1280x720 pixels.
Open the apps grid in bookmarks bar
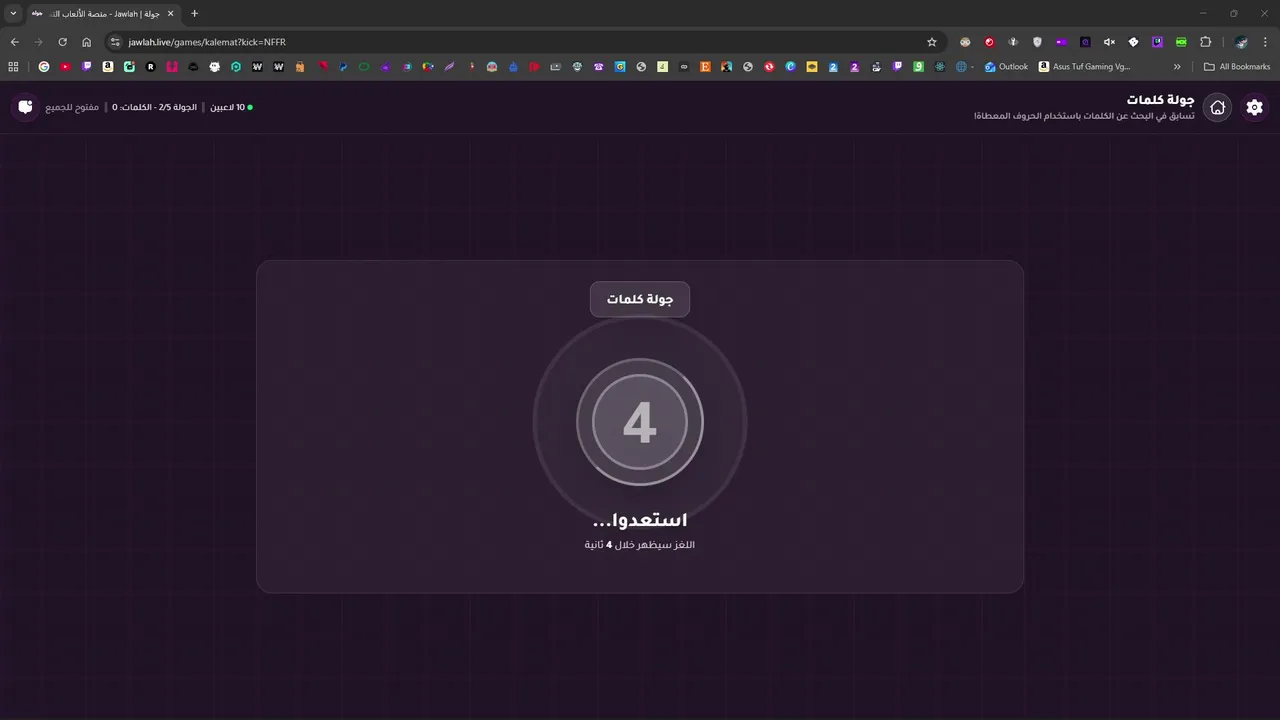(13, 67)
